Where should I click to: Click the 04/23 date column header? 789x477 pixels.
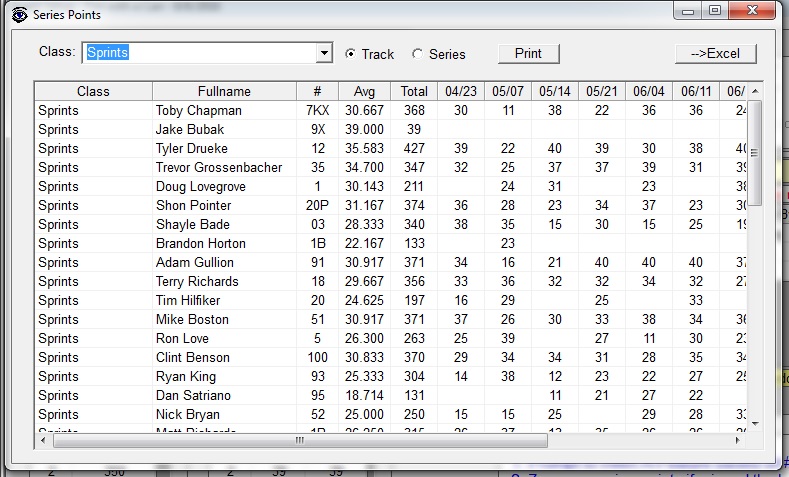pos(460,91)
